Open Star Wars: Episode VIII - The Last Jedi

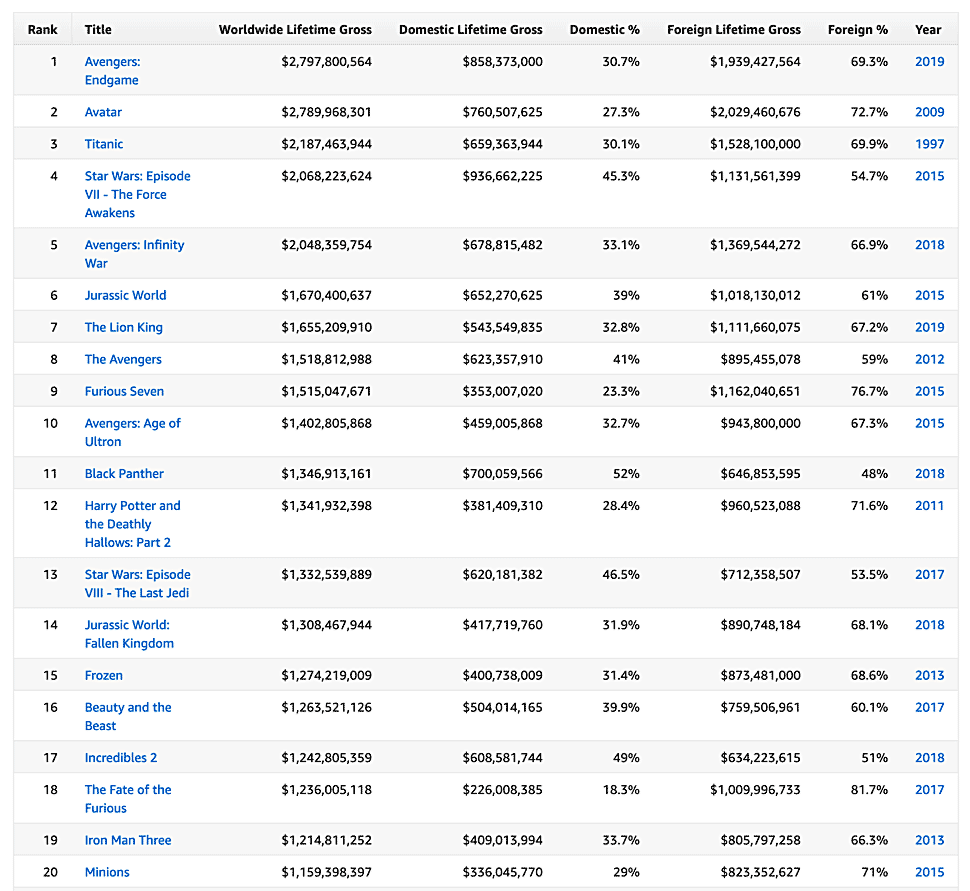point(137,583)
